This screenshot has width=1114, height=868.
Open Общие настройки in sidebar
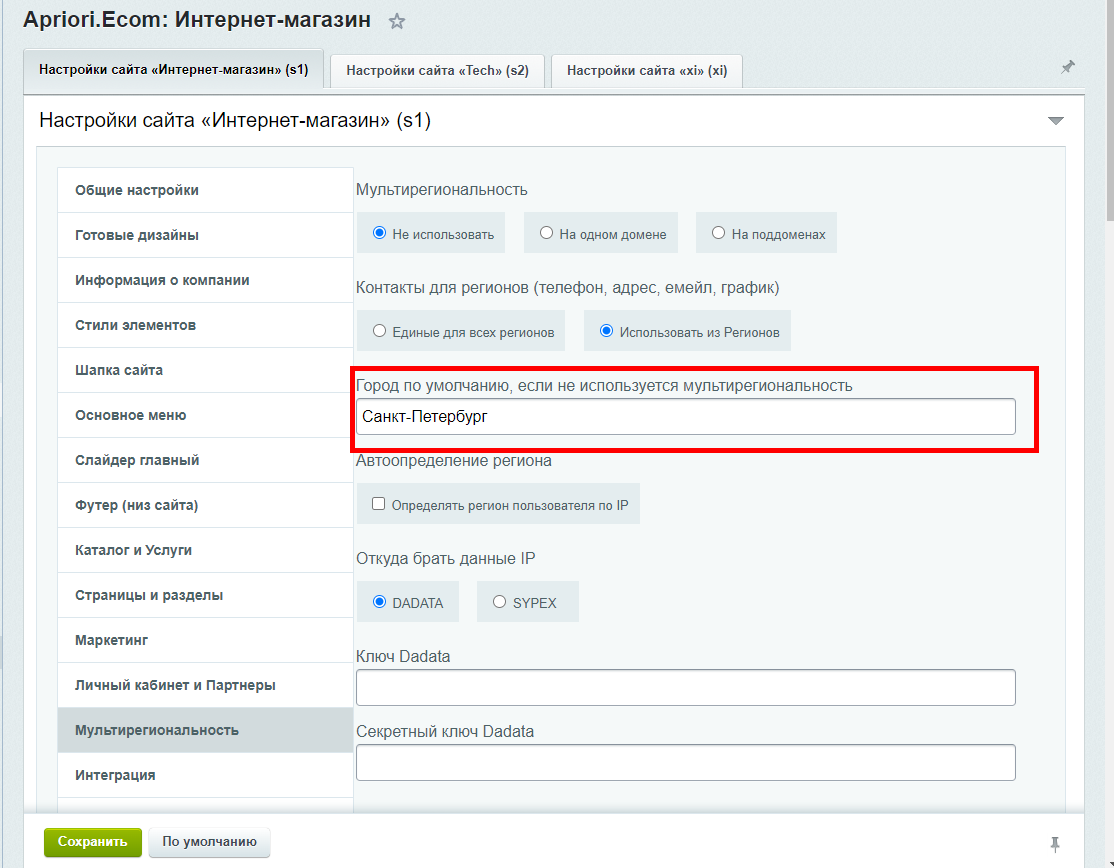[x=137, y=190]
